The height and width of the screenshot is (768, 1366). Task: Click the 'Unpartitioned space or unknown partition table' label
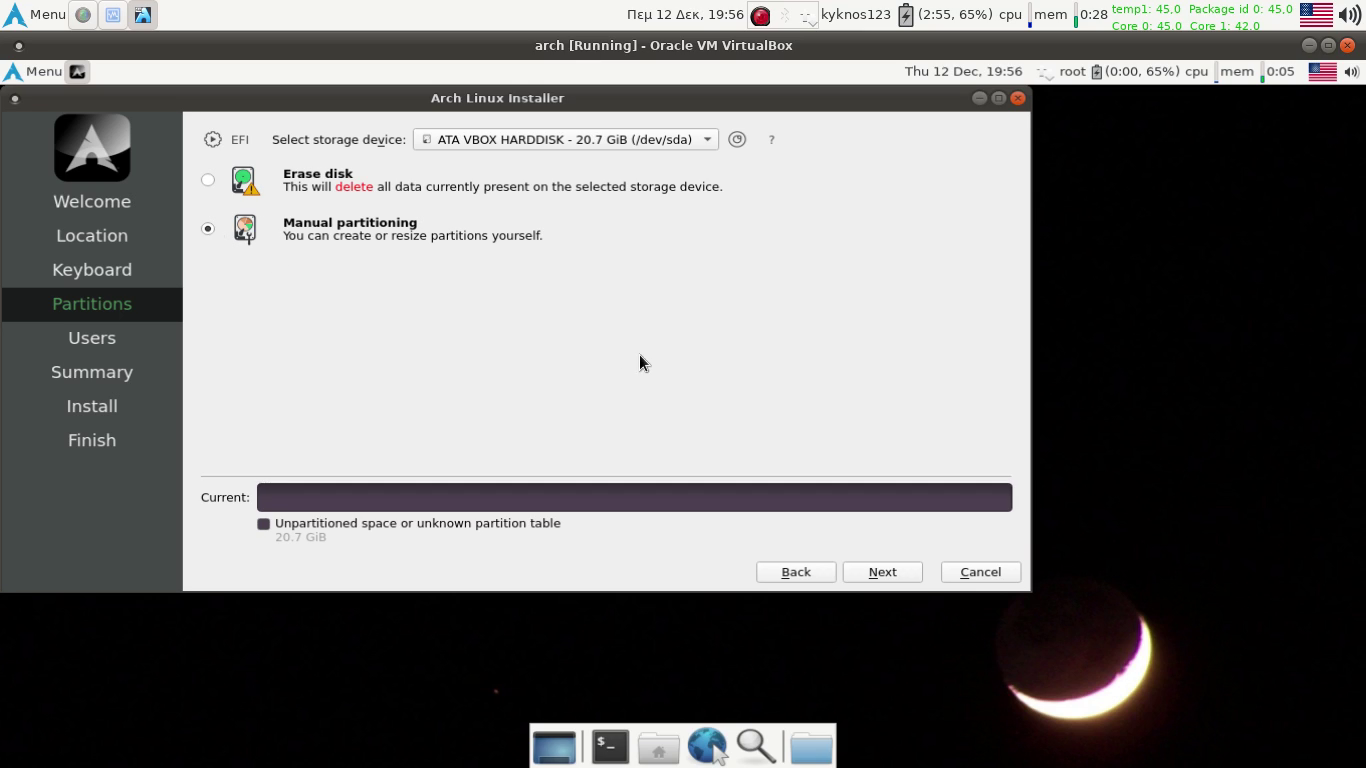(418, 523)
